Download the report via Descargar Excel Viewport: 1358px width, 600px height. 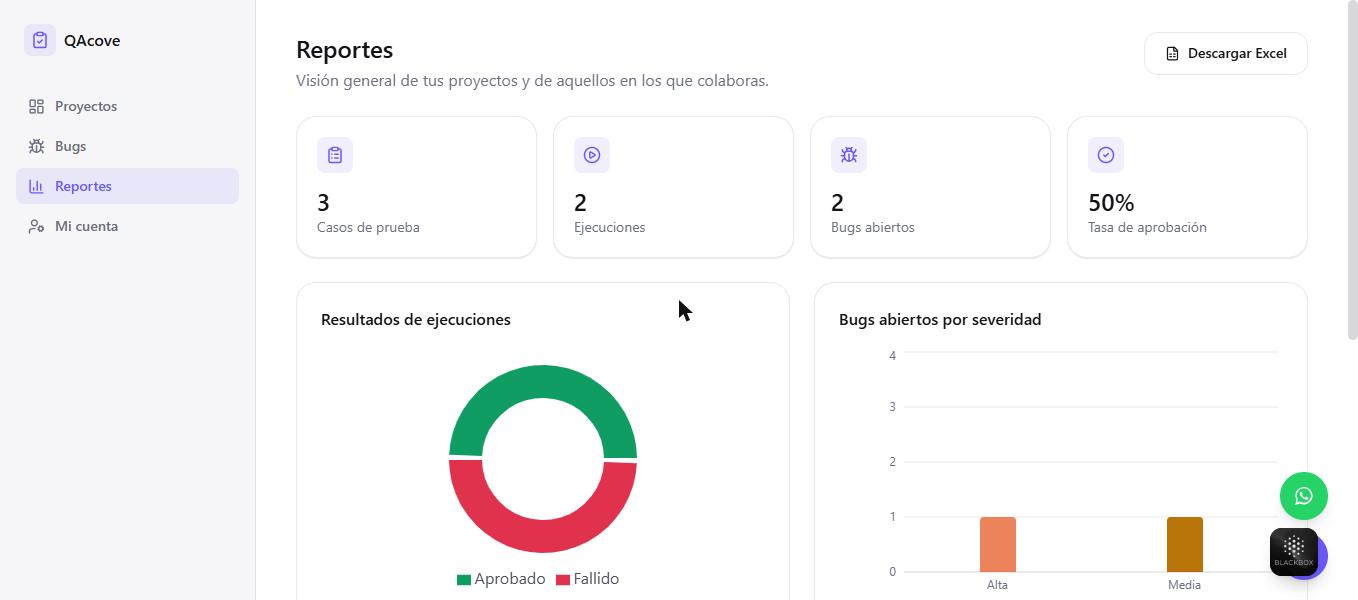[x=1225, y=53]
